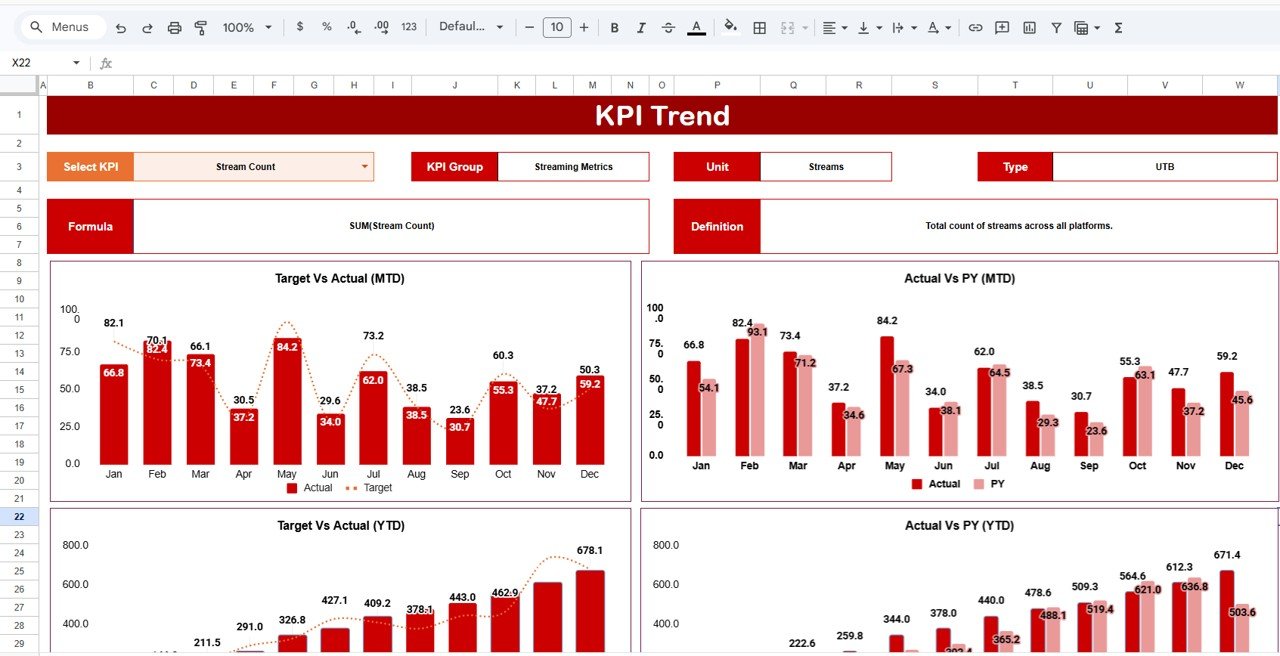Print the spreadsheet
Image resolution: width=1280 pixels, height=656 pixels.
click(177, 27)
